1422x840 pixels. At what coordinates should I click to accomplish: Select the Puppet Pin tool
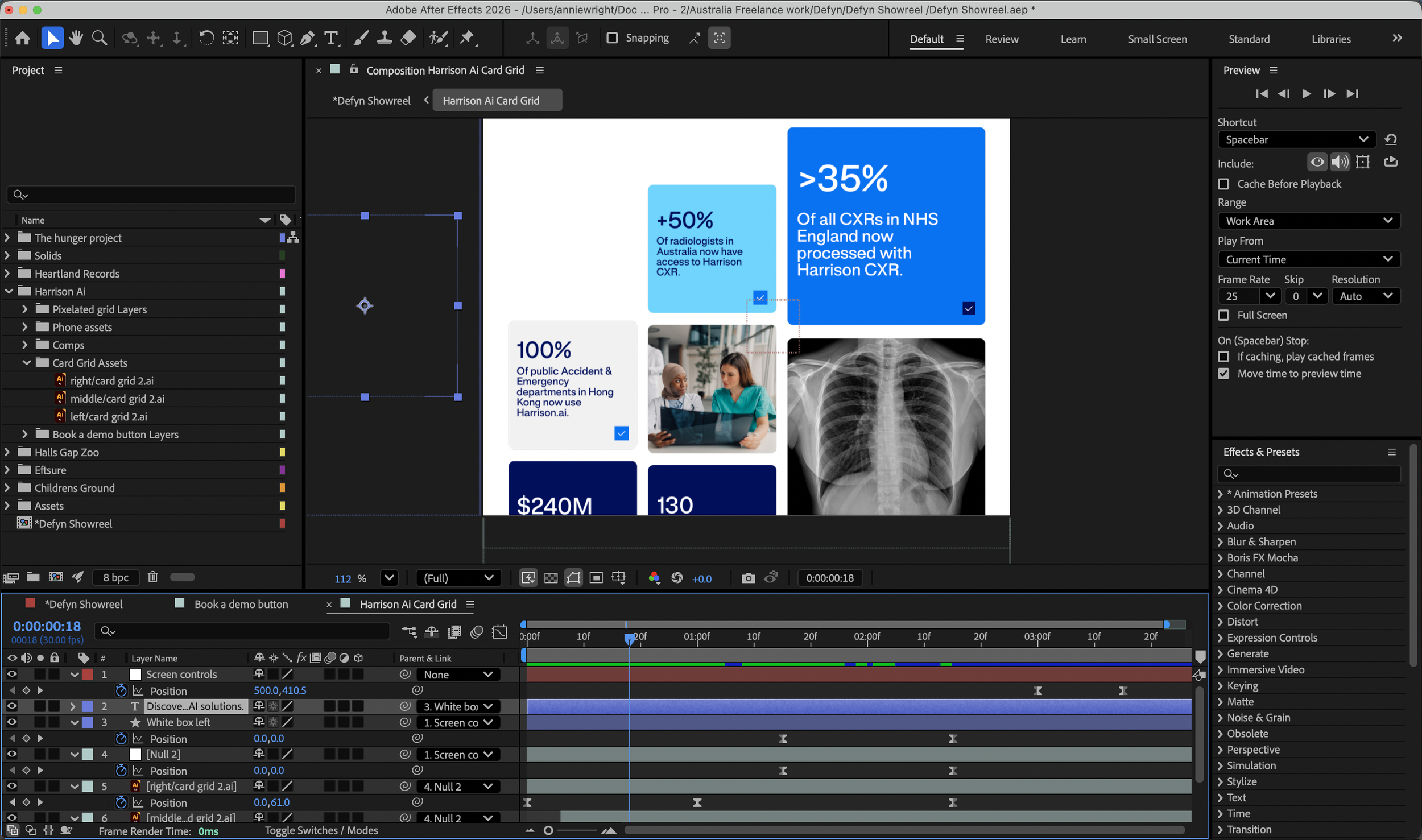click(468, 38)
